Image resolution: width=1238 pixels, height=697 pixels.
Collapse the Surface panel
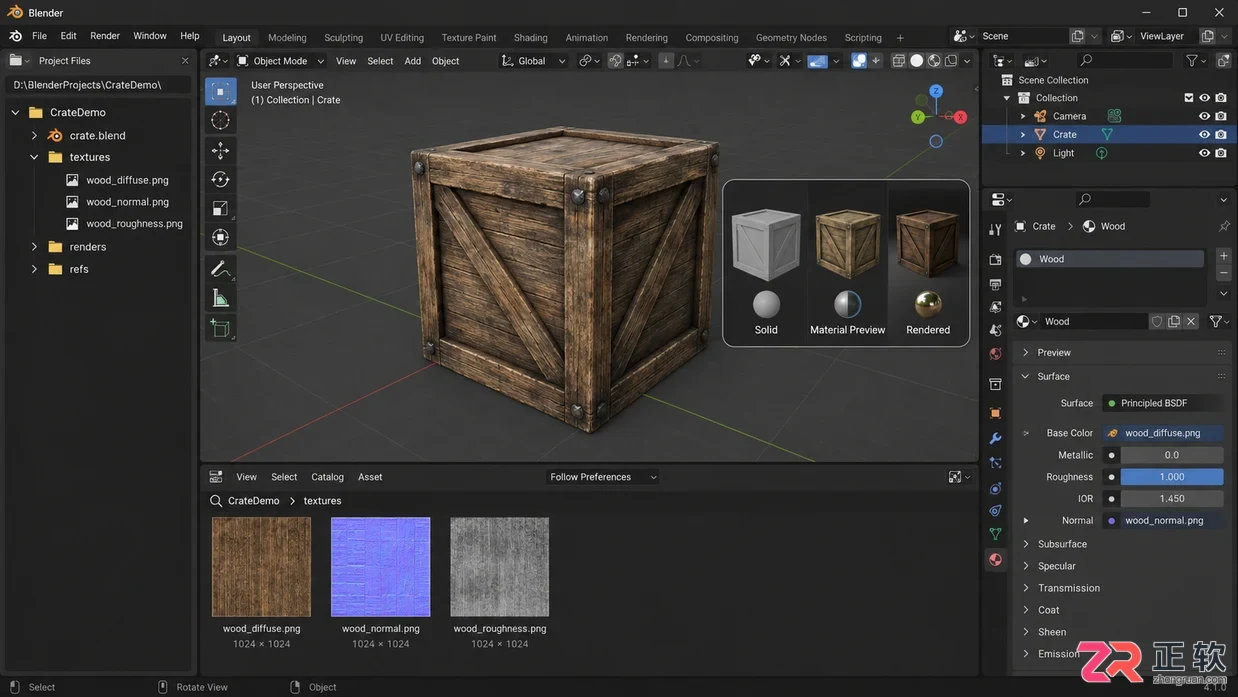point(1026,377)
